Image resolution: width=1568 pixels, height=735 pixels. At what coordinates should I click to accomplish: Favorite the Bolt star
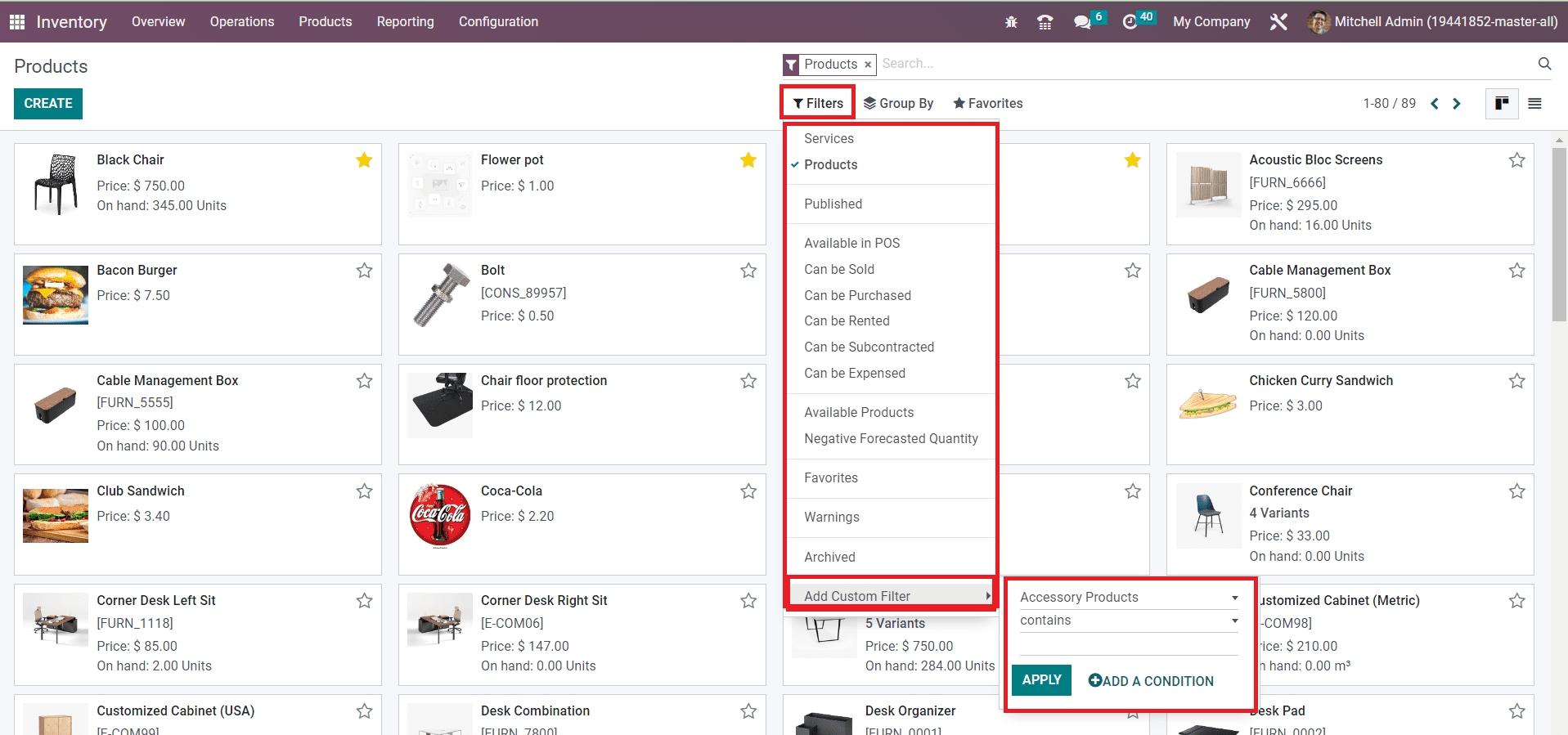pyautogui.click(x=748, y=271)
